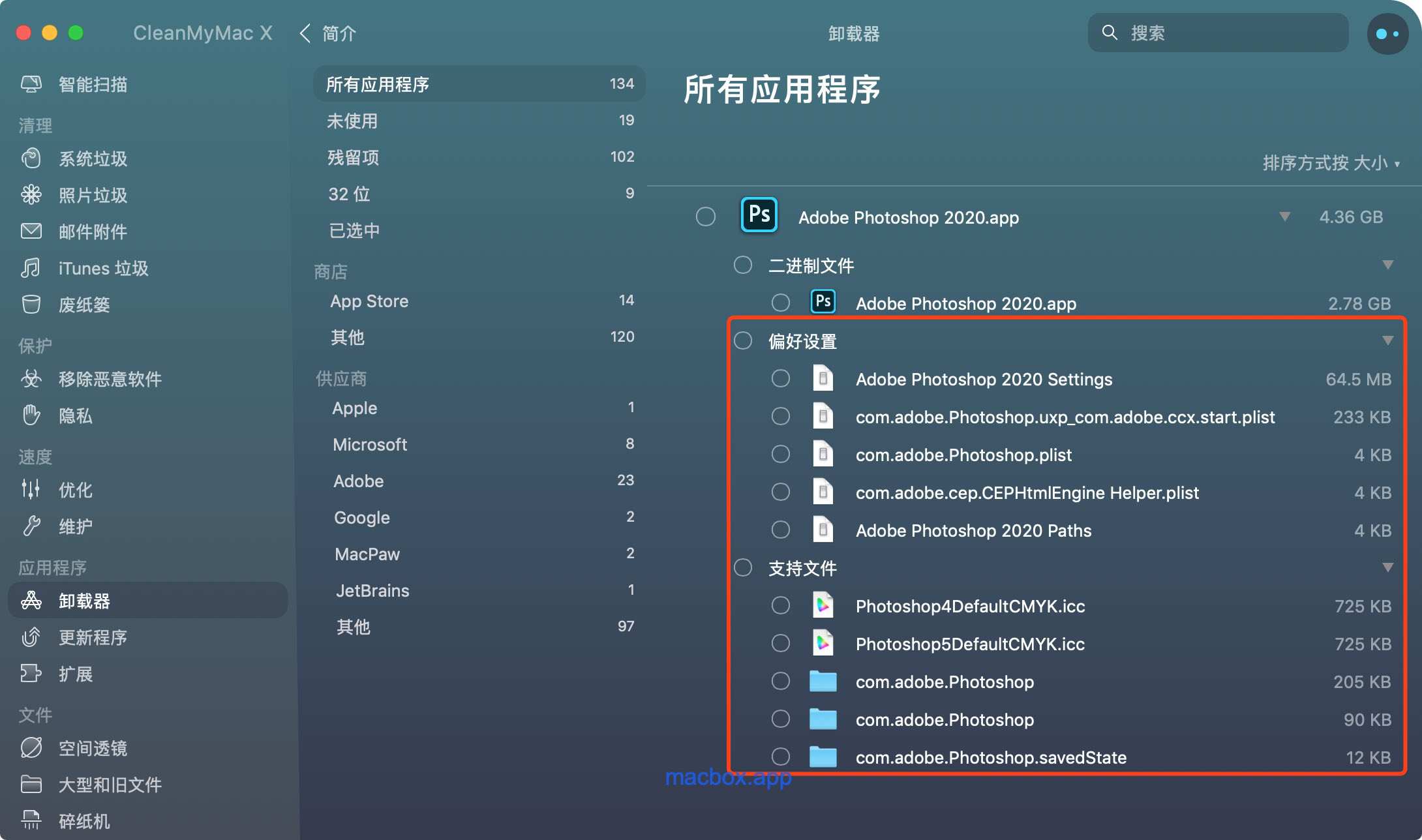The width and height of the screenshot is (1422, 840).
Task: Select Adobe vendor filter
Action: click(479, 481)
